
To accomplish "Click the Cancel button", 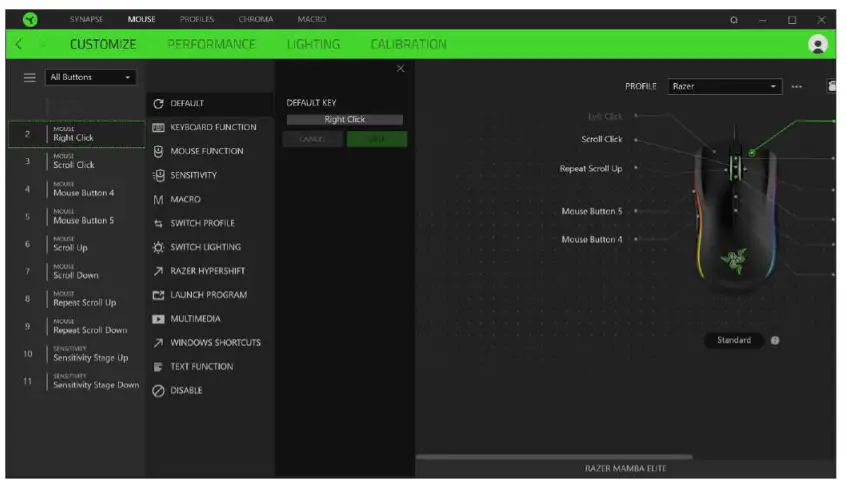I will click(312, 139).
